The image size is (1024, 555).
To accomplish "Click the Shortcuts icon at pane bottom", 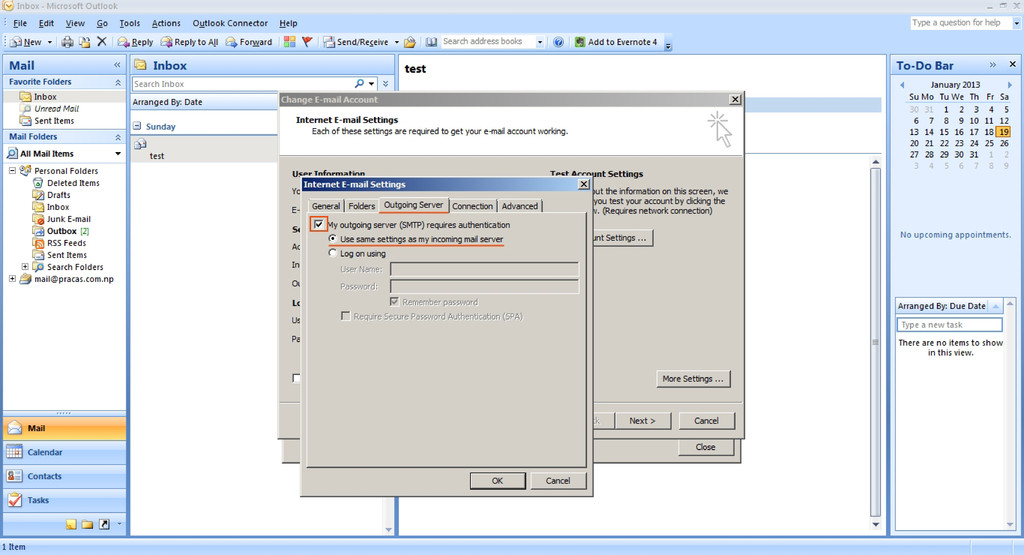I will [x=104, y=524].
